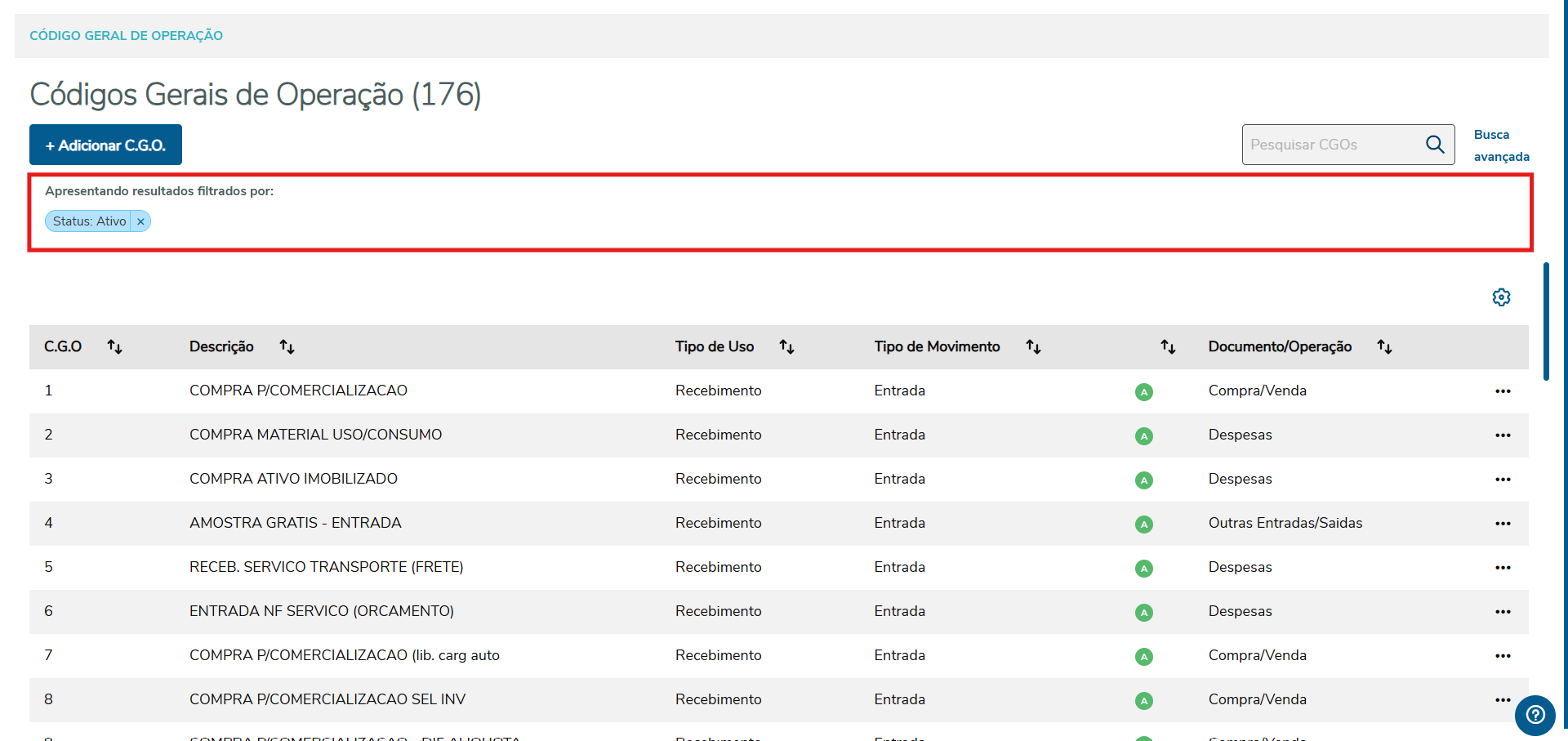
Task: Open actions menu for COMPRA MATERIAL USO/CONSUMO
Action: 1503,435
